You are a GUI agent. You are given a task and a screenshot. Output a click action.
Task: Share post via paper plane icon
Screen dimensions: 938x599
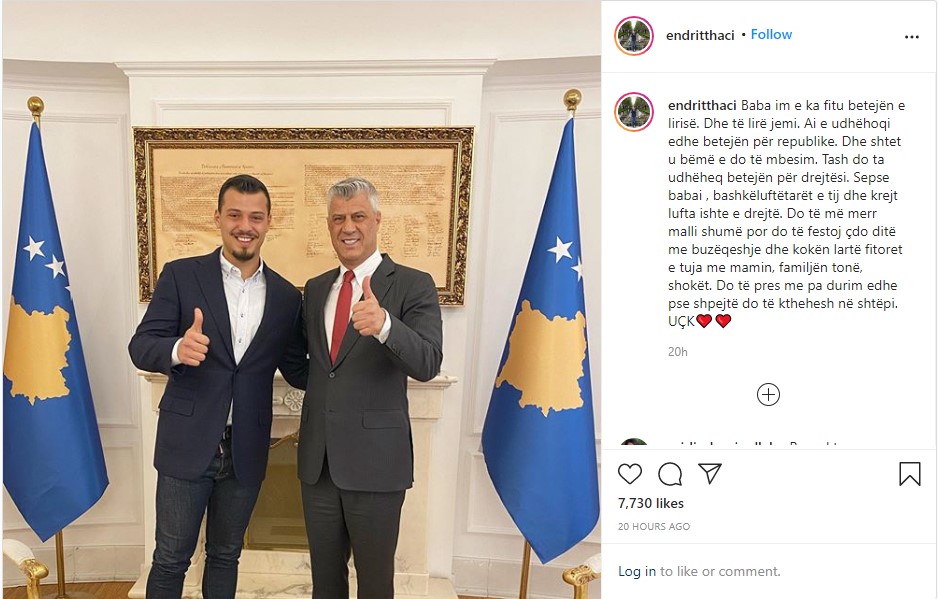coord(710,473)
